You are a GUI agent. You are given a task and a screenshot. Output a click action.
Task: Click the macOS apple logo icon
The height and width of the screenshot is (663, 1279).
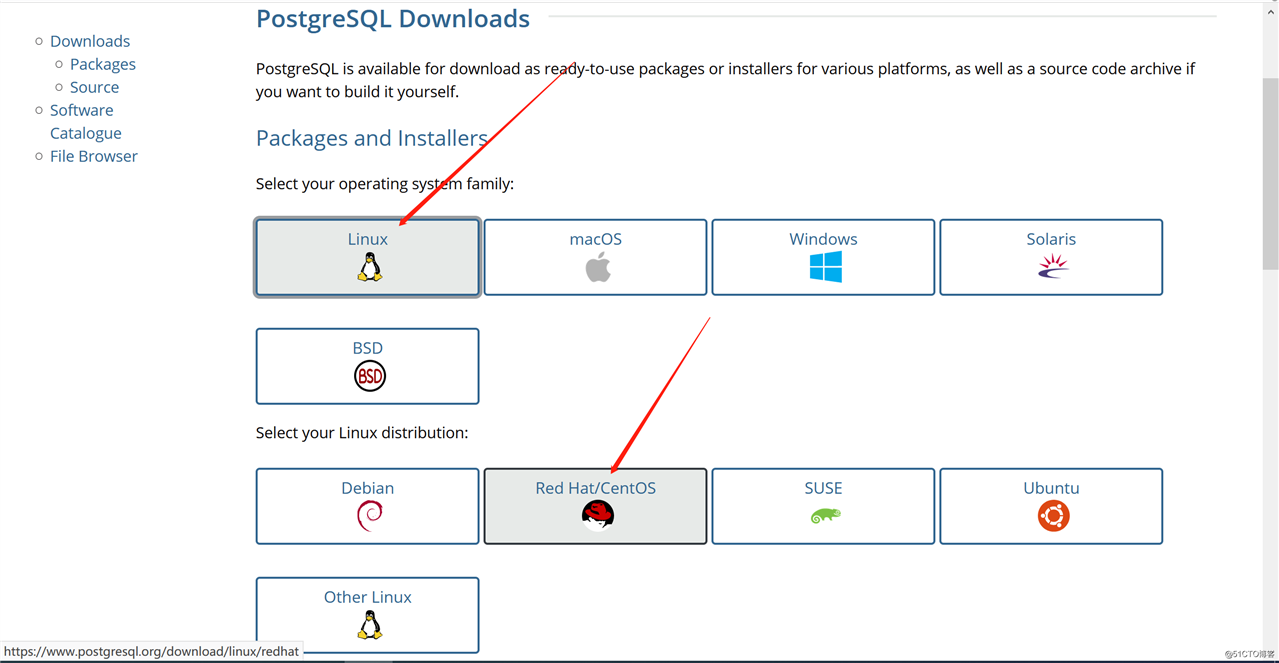pos(598,267)
